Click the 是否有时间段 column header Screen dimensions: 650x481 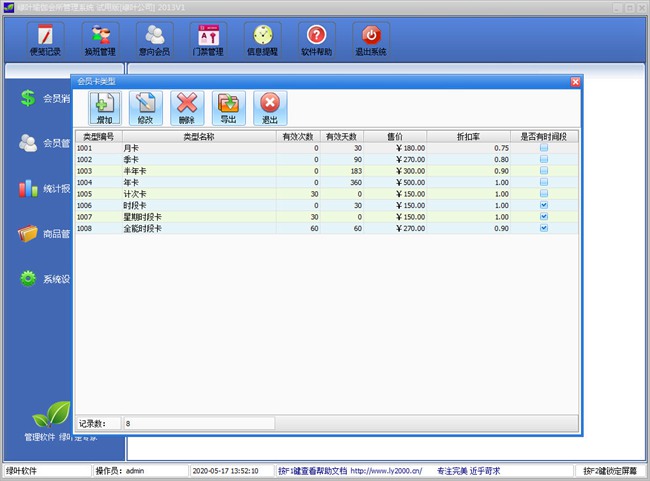tap(544, 136)
